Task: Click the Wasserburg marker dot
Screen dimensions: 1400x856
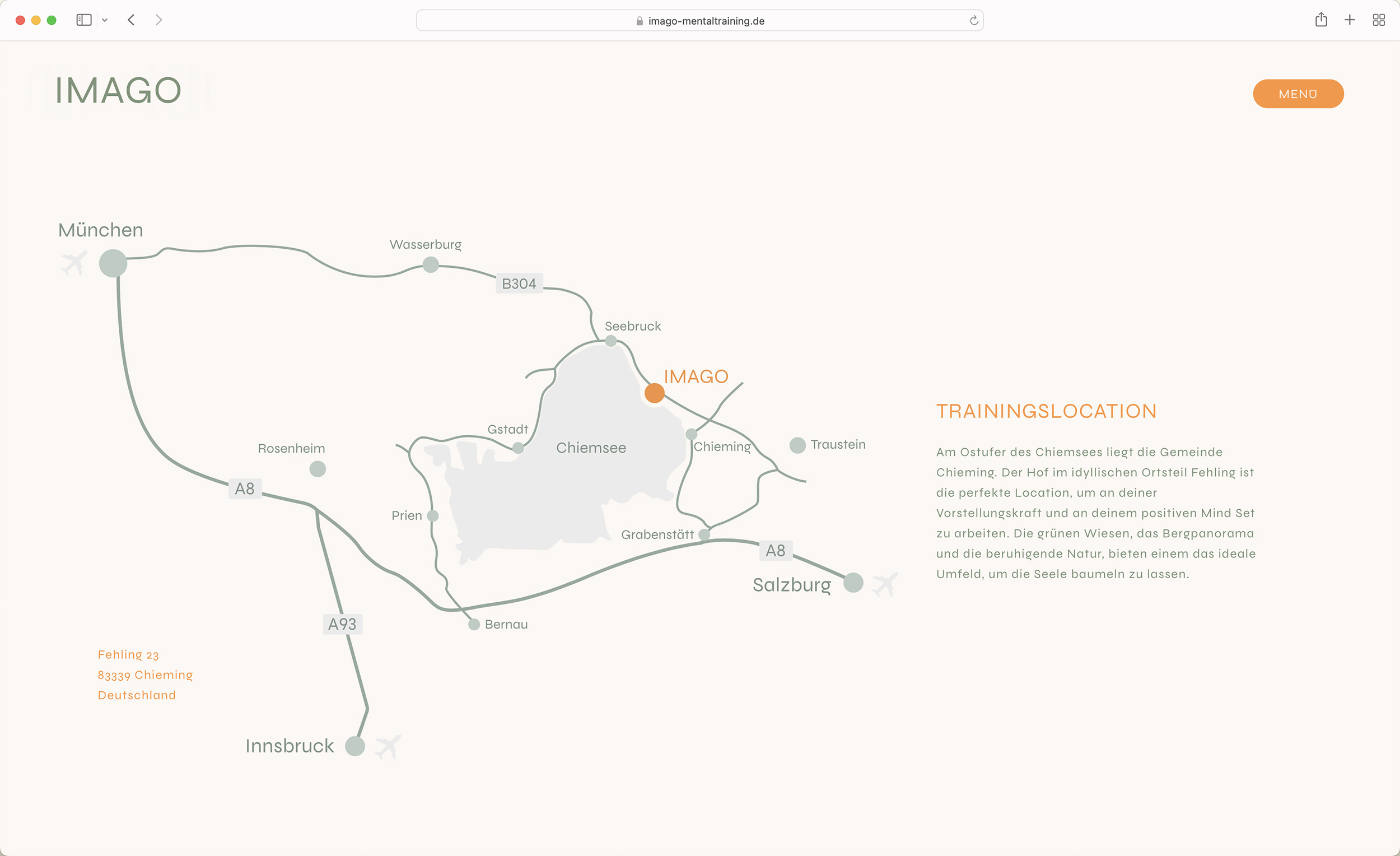Action: click(x=431, y=264)
